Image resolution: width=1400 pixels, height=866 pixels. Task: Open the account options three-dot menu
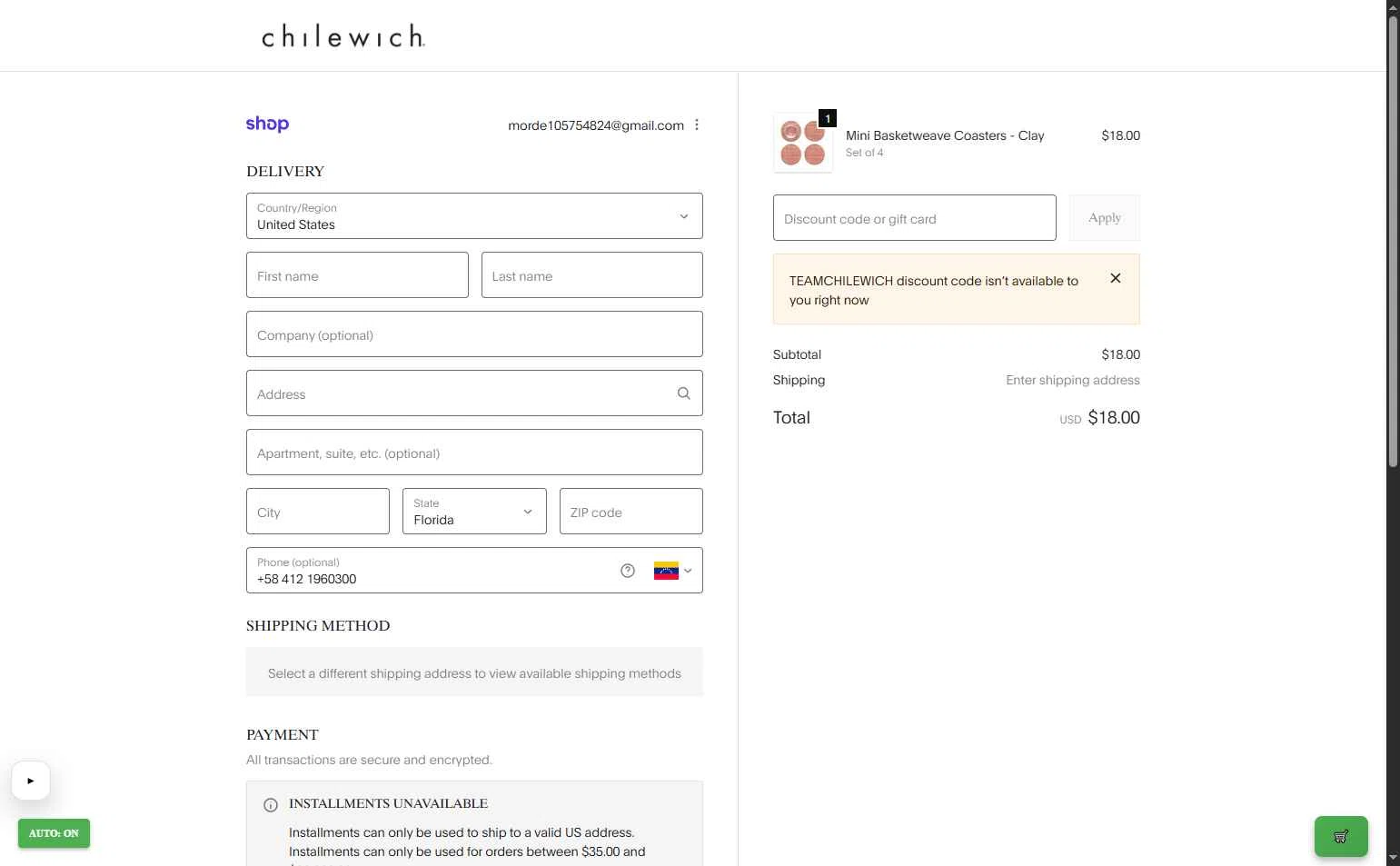[697, 125]
